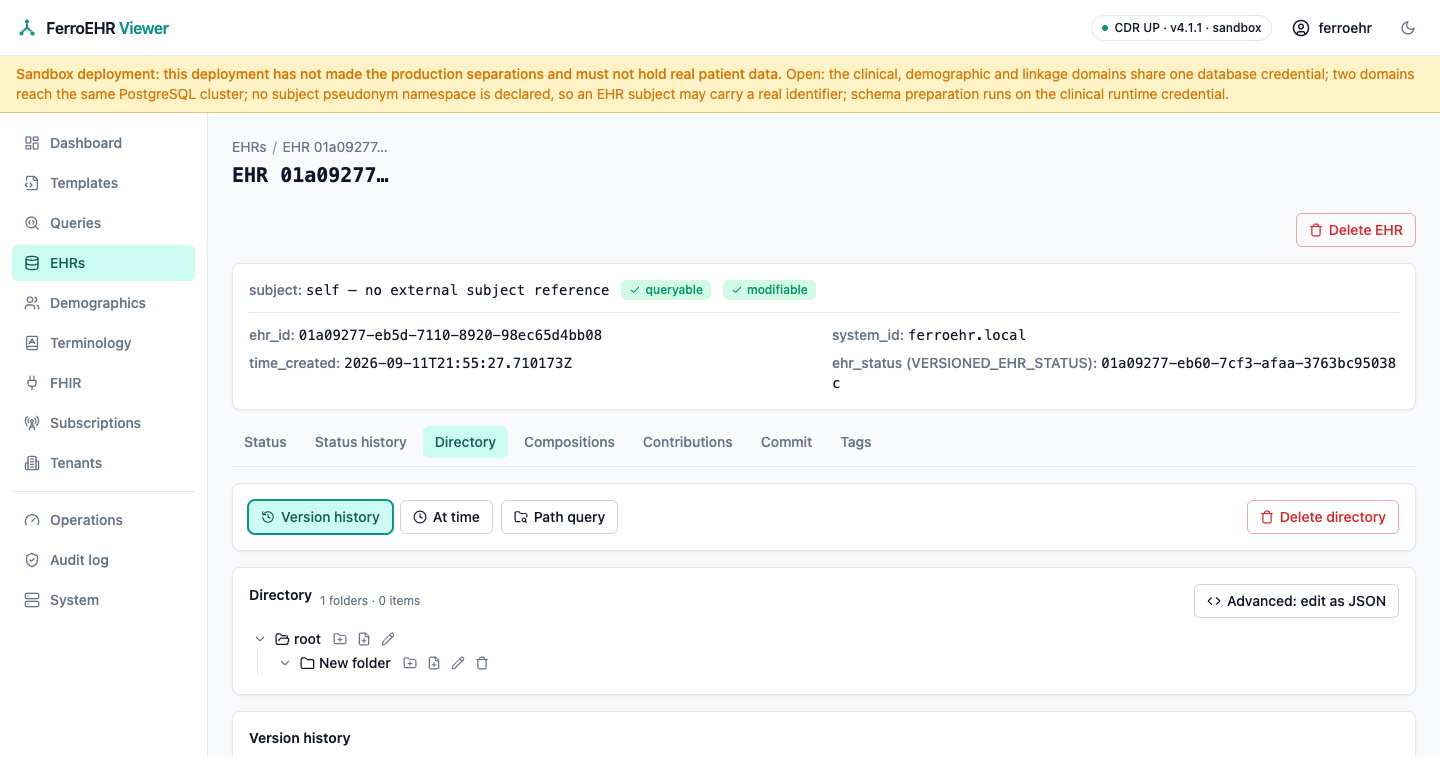Collapse the New folder node

(x=285, y=663)
